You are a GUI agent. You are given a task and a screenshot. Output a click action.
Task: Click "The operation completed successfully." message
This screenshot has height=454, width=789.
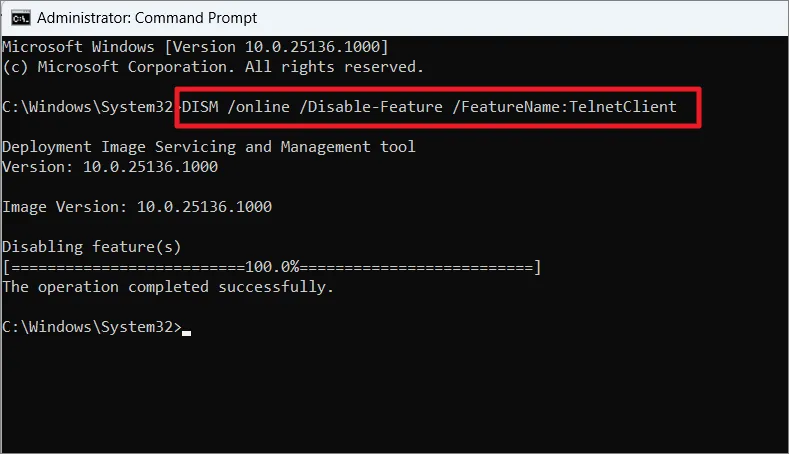click(168, 287)
